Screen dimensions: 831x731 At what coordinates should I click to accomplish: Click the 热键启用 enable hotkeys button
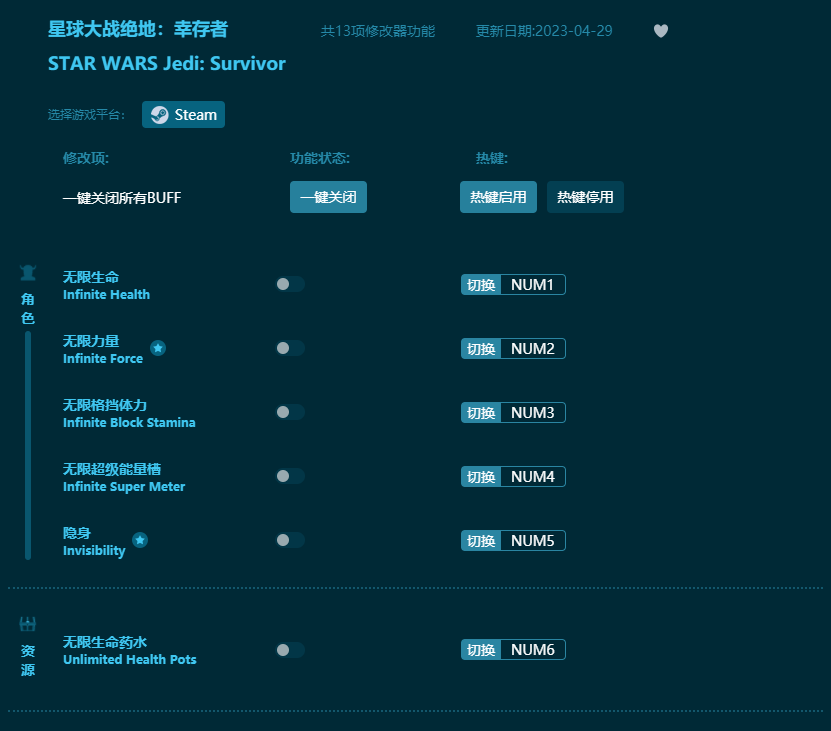point(498,197)
